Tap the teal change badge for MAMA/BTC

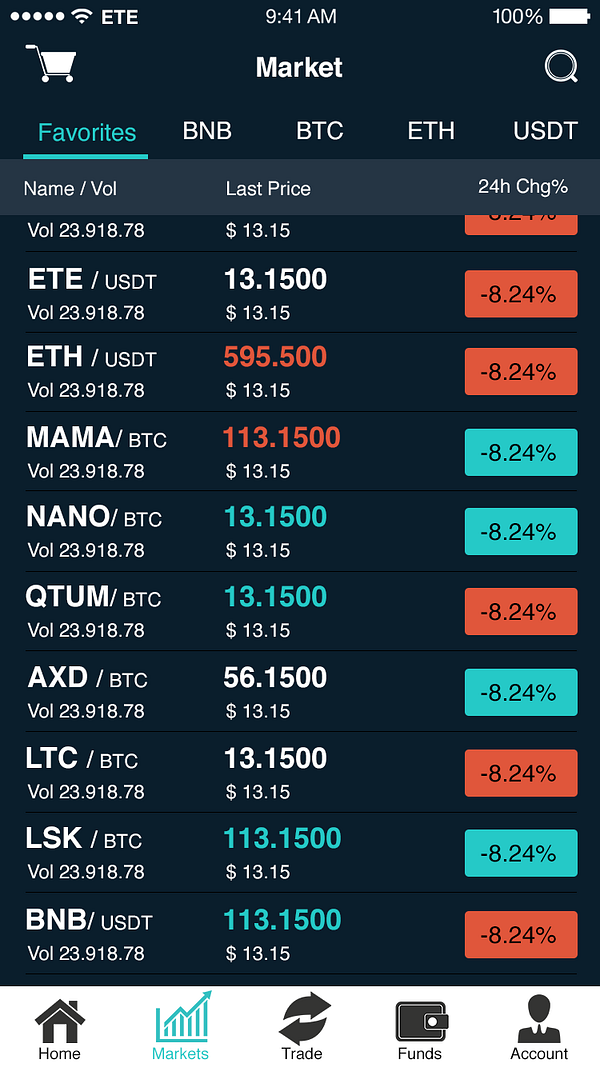coord(521,452)
